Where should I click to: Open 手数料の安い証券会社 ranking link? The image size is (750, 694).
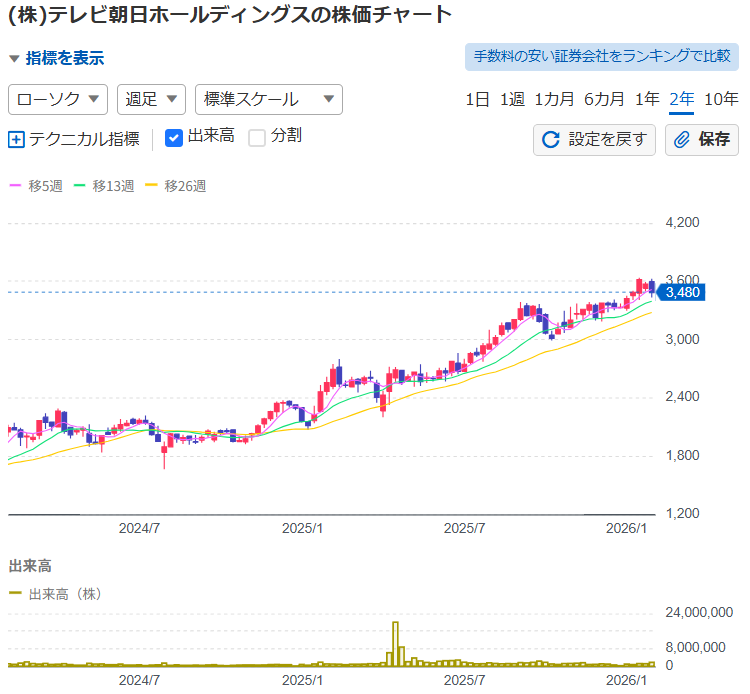coord(601,56)
